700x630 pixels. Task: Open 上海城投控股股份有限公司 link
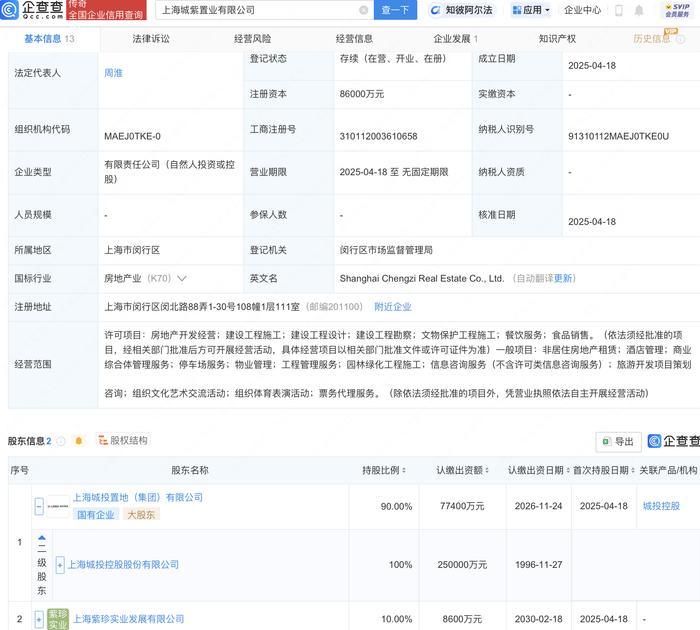pyautogui.click(x=123, y=565)
